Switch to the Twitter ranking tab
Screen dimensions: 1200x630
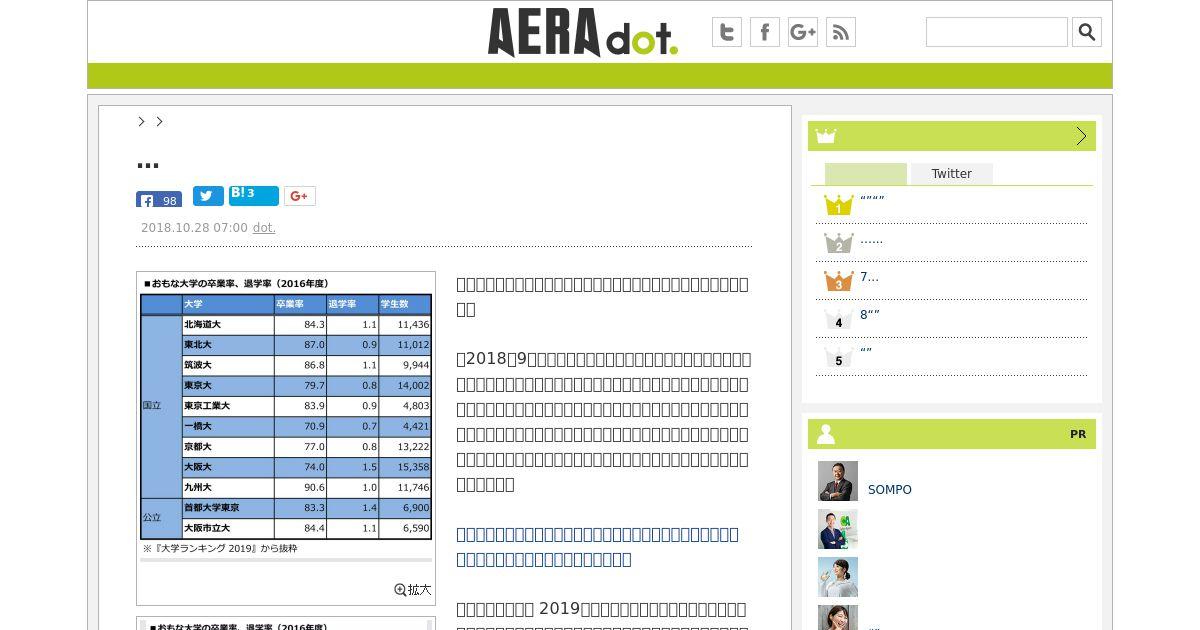click(x=952, y=174)
